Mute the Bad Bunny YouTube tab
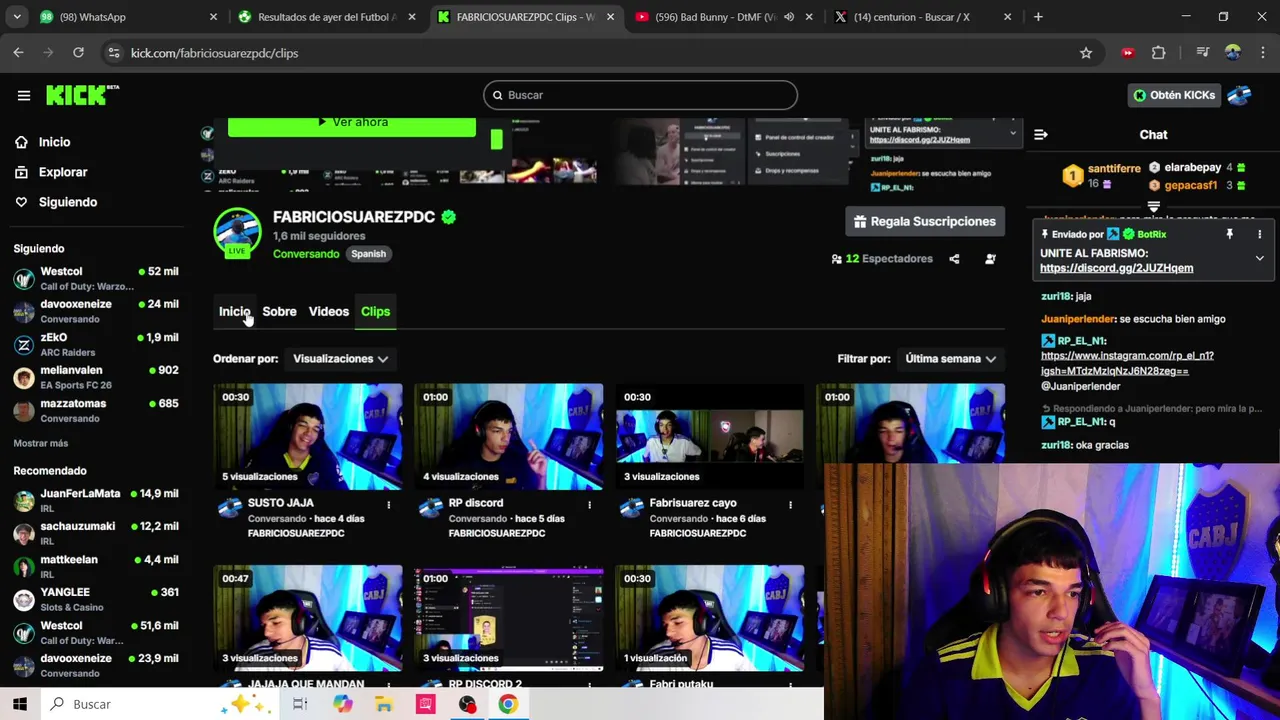The height and width of the screenshot is (720, 1280). coord(789,17)
